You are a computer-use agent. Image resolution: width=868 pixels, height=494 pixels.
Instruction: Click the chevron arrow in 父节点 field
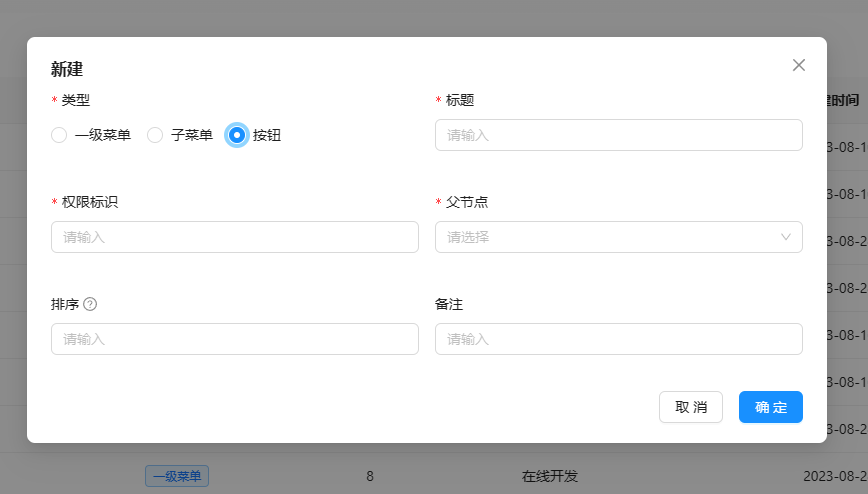pyautogui.click(x=785, y=237)
